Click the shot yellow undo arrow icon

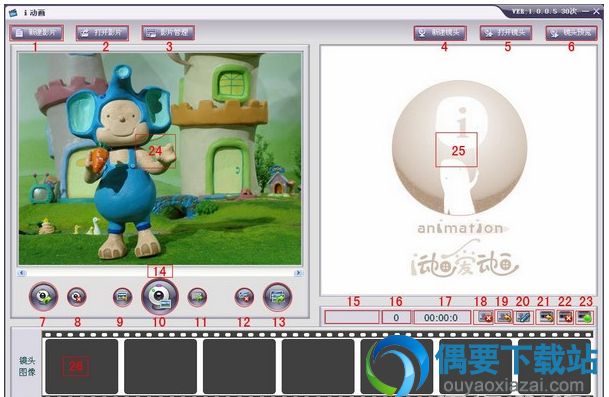pos(504,317)
